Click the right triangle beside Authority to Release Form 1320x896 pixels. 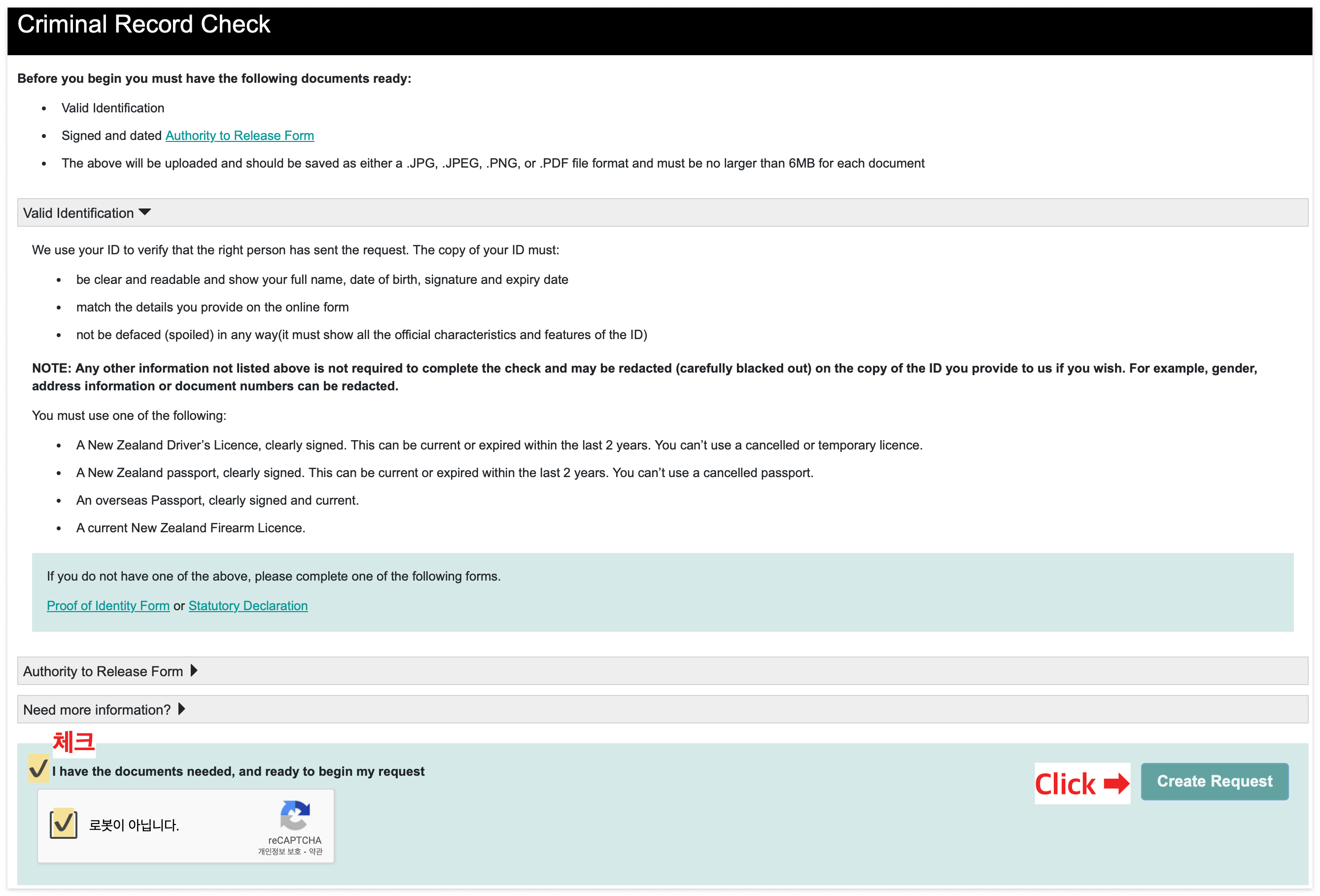click(x=194, y=671)
